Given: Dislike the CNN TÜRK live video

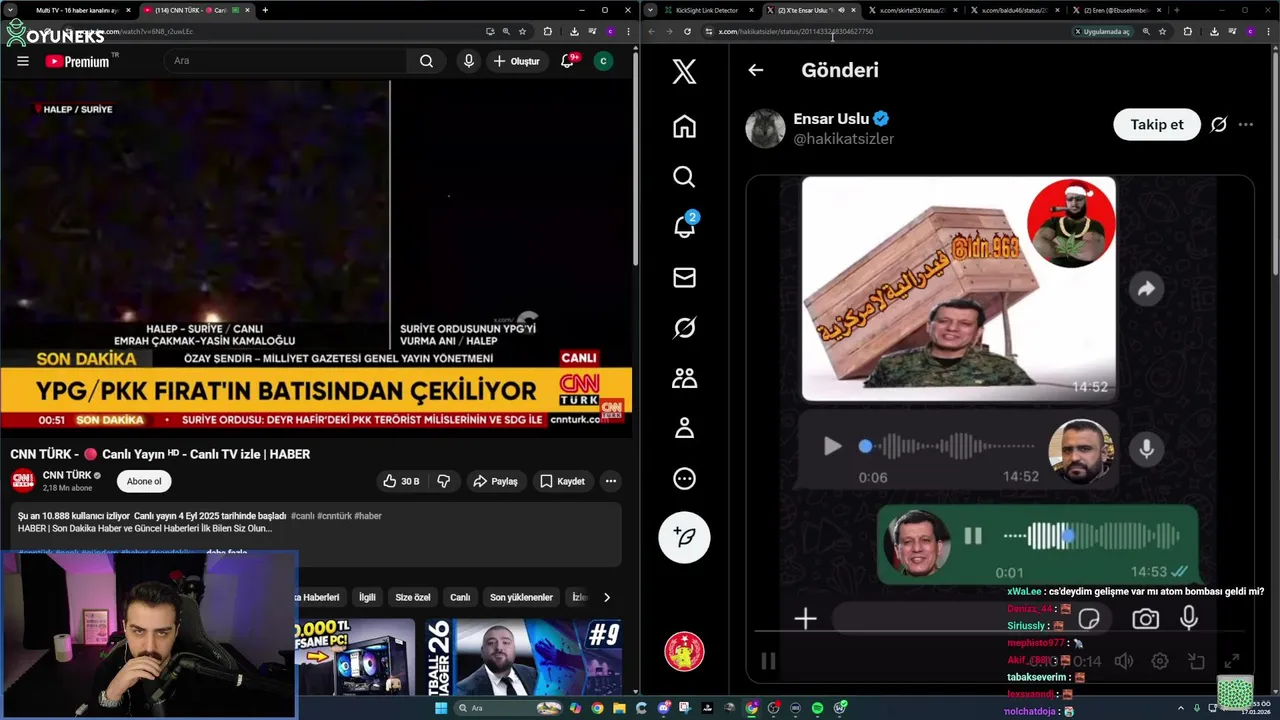Looking at the screenshot, I should point(444,481).
